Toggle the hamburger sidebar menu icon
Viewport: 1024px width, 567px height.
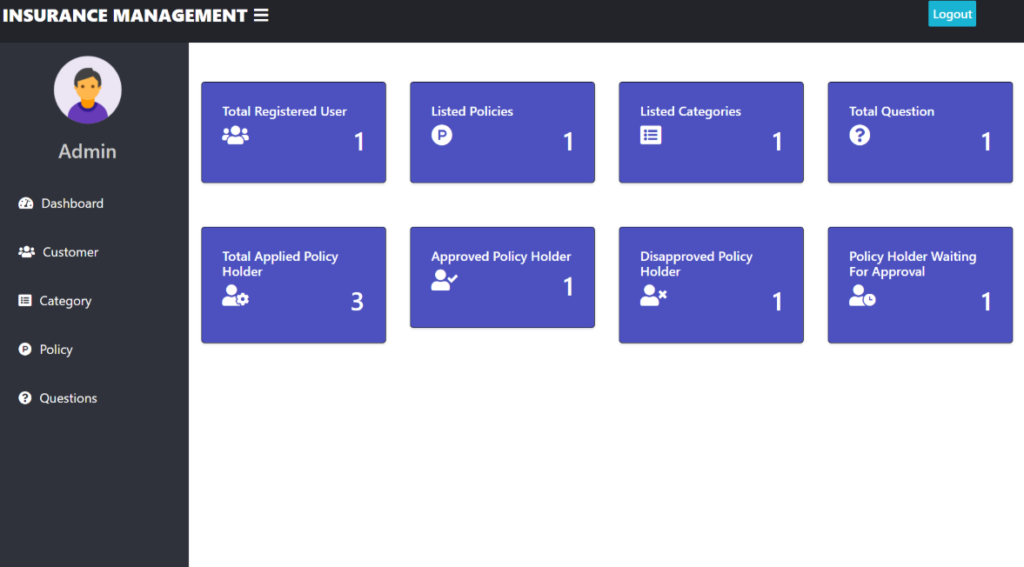[261, 15]
